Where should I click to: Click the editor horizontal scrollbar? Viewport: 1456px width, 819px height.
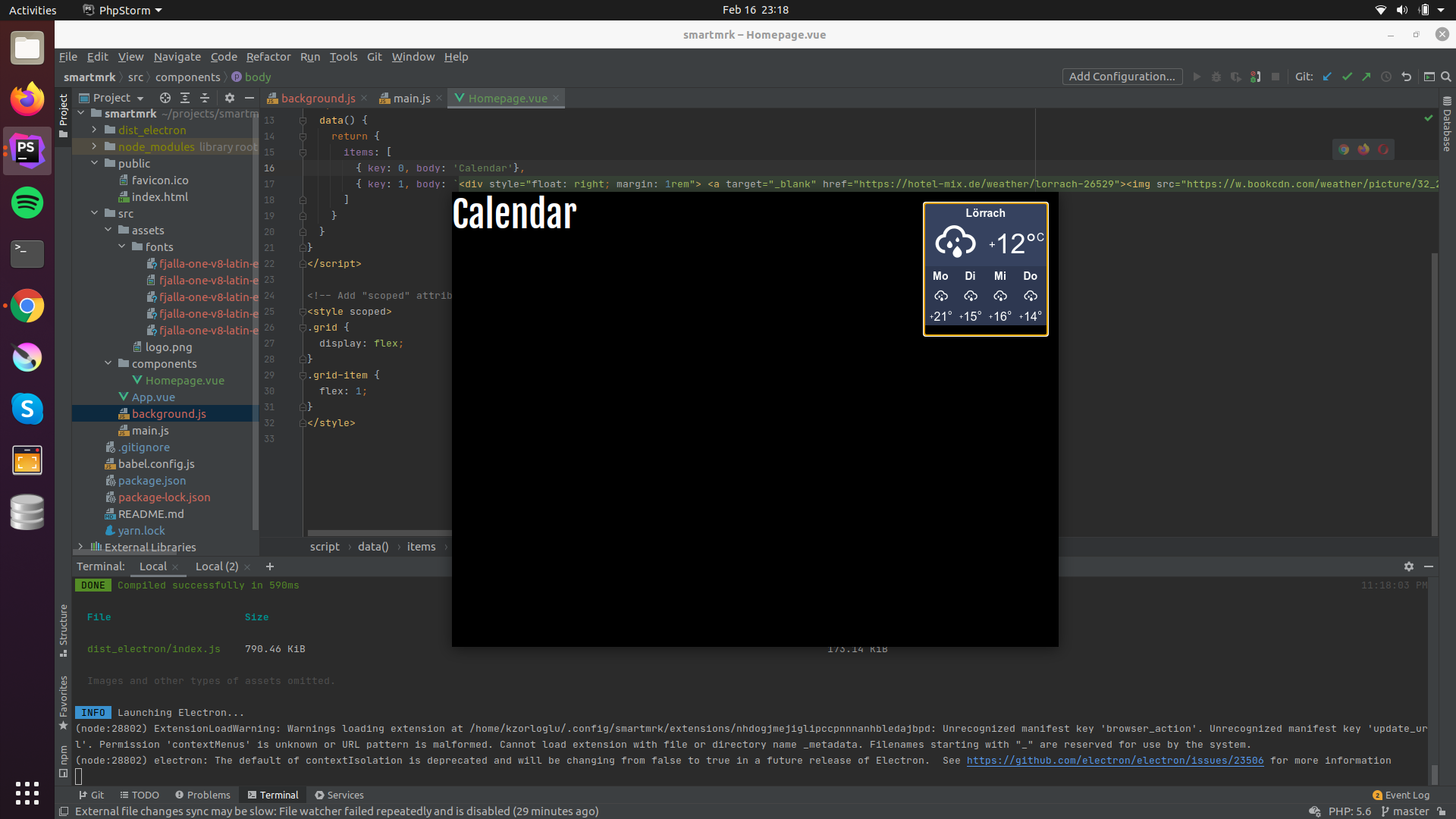379,533
